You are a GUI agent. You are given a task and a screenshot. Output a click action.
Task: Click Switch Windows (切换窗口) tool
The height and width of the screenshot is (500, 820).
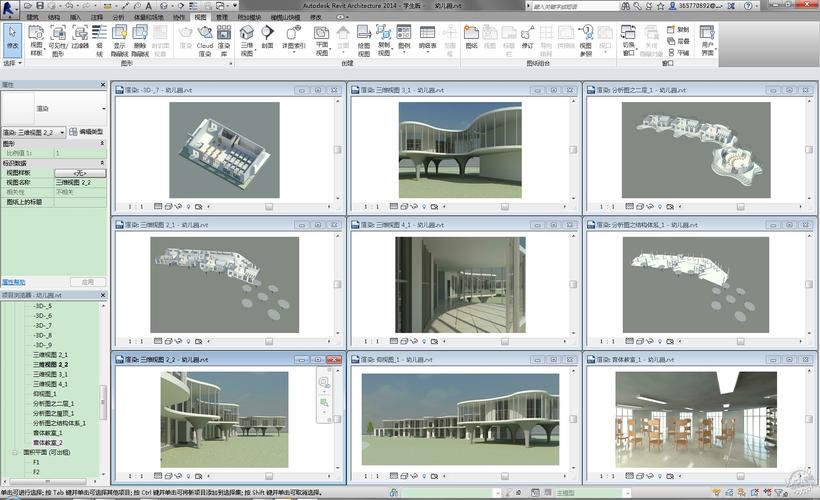click(628, 40)
